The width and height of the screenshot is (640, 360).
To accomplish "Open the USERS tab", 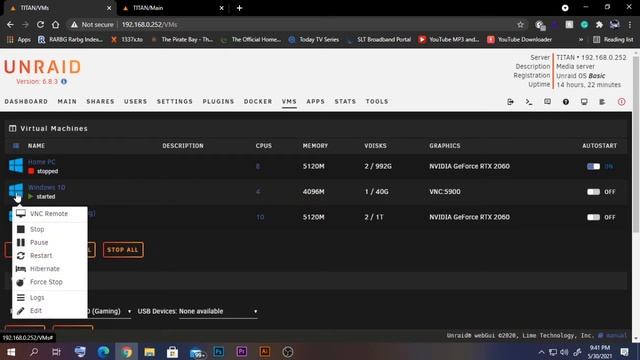I will point(136,101).
